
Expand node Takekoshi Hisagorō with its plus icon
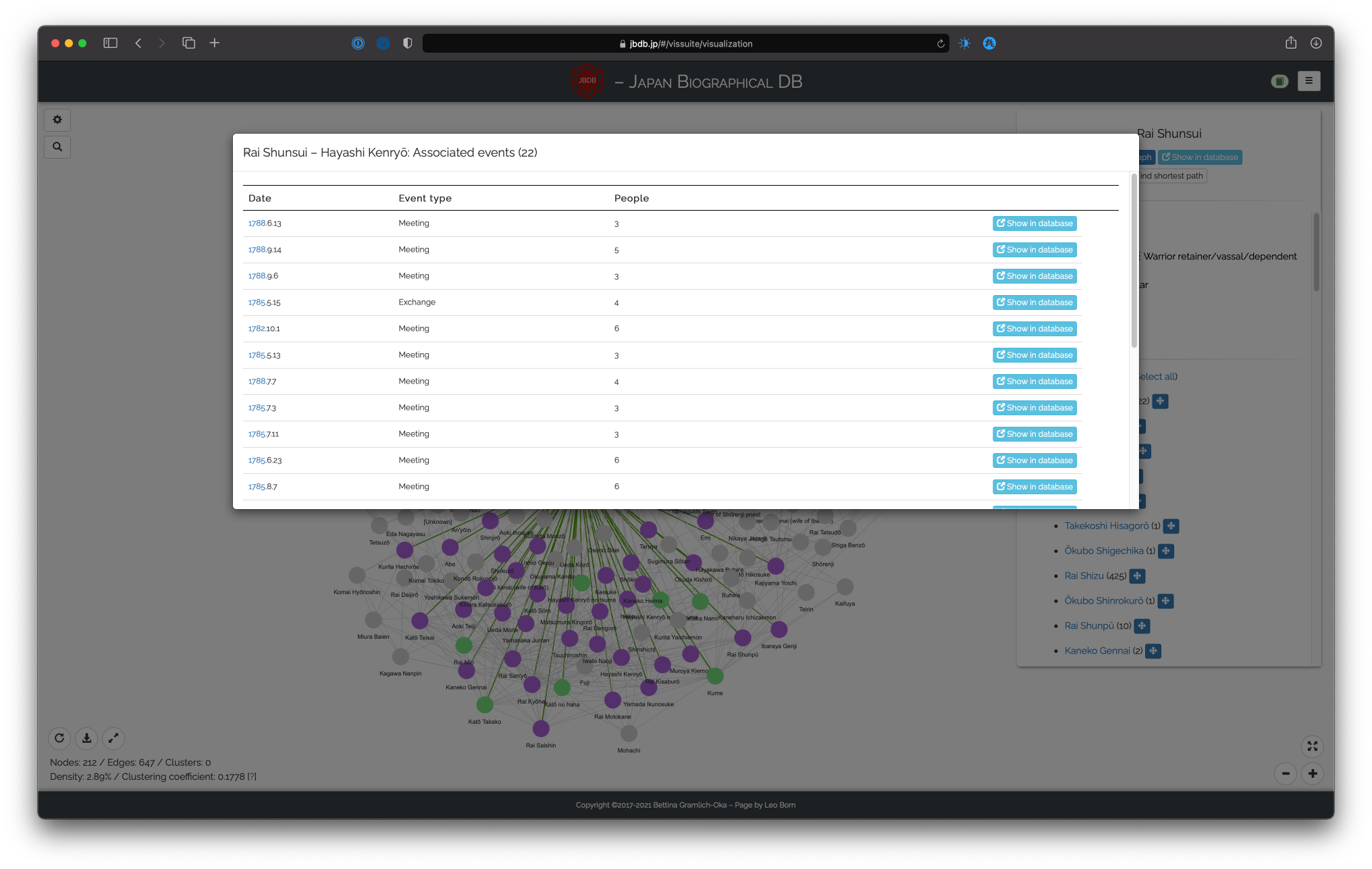1171,526
